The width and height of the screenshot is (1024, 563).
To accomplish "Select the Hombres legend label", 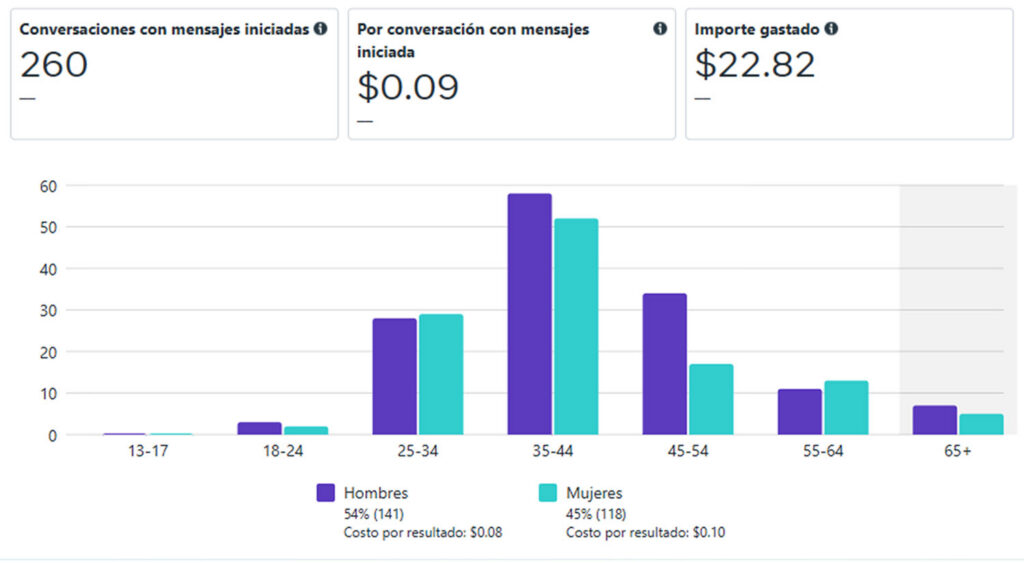I will pyautogui.click(x=376, y=493).
